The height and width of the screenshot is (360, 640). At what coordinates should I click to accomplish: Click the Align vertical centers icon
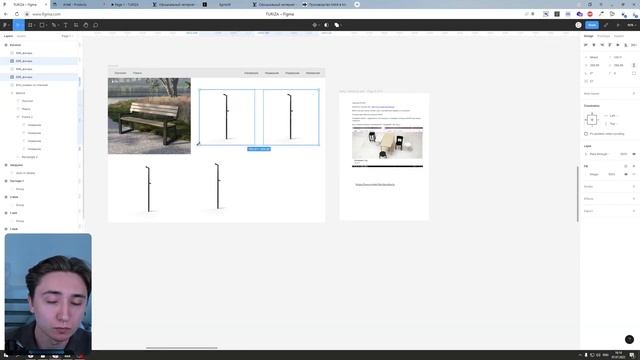pos(618,45)
